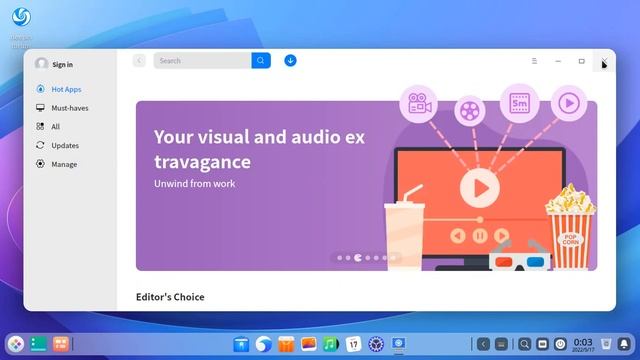Click the All category grid icon

tap(40, 127)
